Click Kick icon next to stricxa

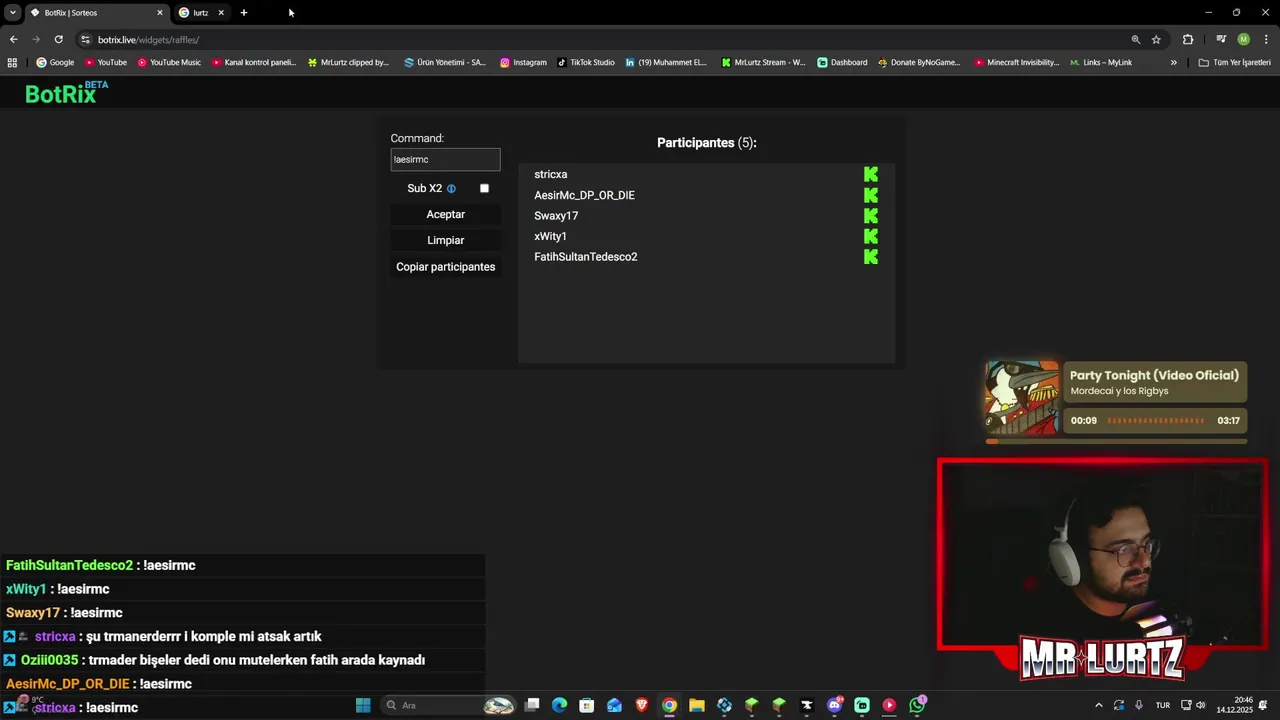tap(871, 174)
